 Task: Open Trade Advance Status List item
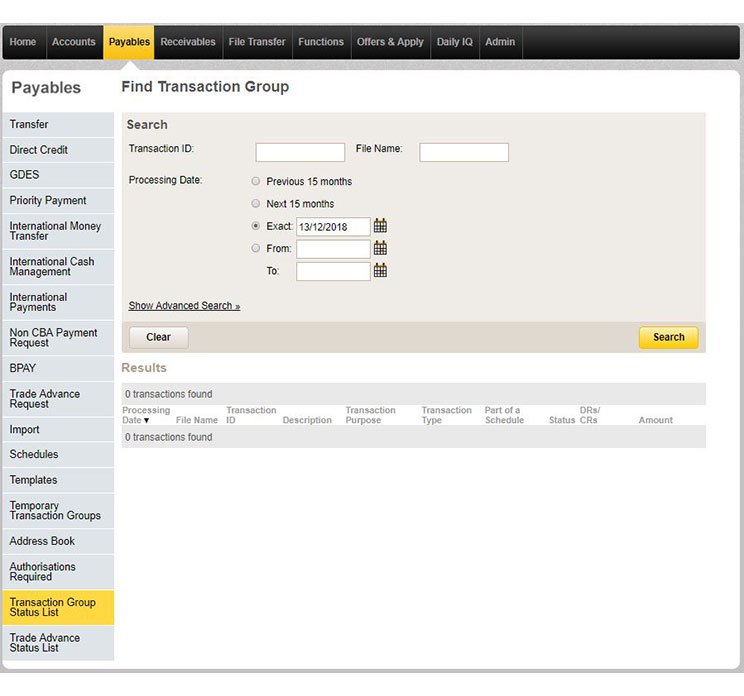(58, 643)
